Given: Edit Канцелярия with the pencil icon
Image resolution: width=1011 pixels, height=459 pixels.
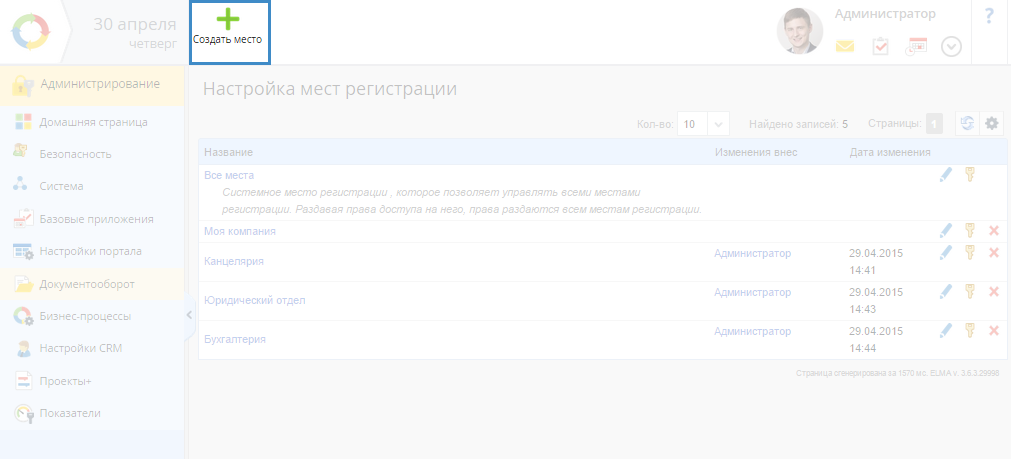Looking at the screenshot, I should 946,252.
